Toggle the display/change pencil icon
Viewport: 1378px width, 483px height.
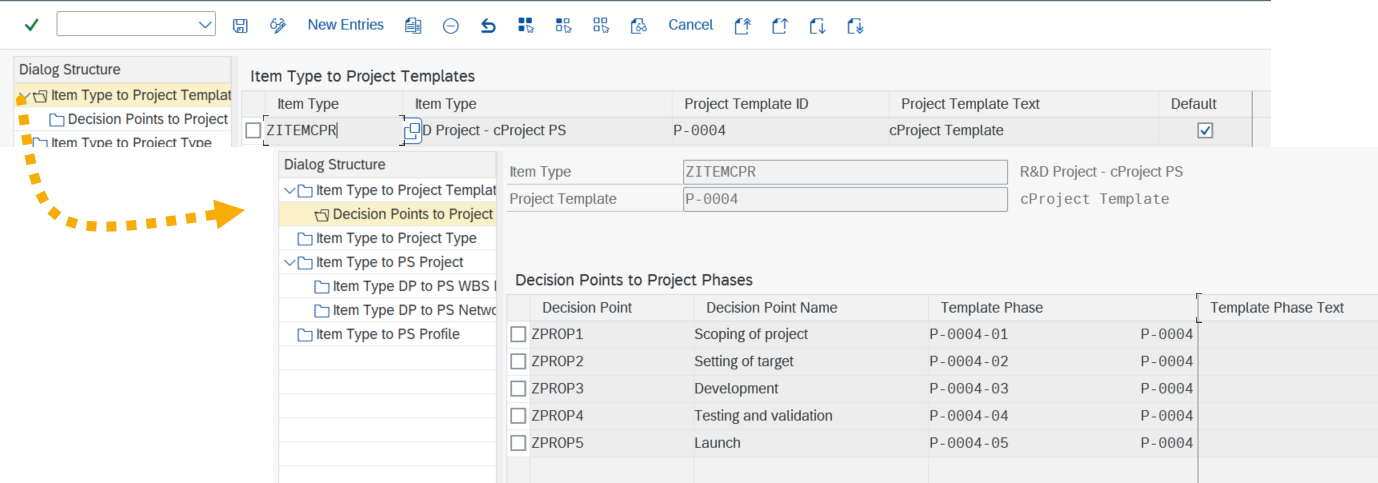[x=278, y=26]
